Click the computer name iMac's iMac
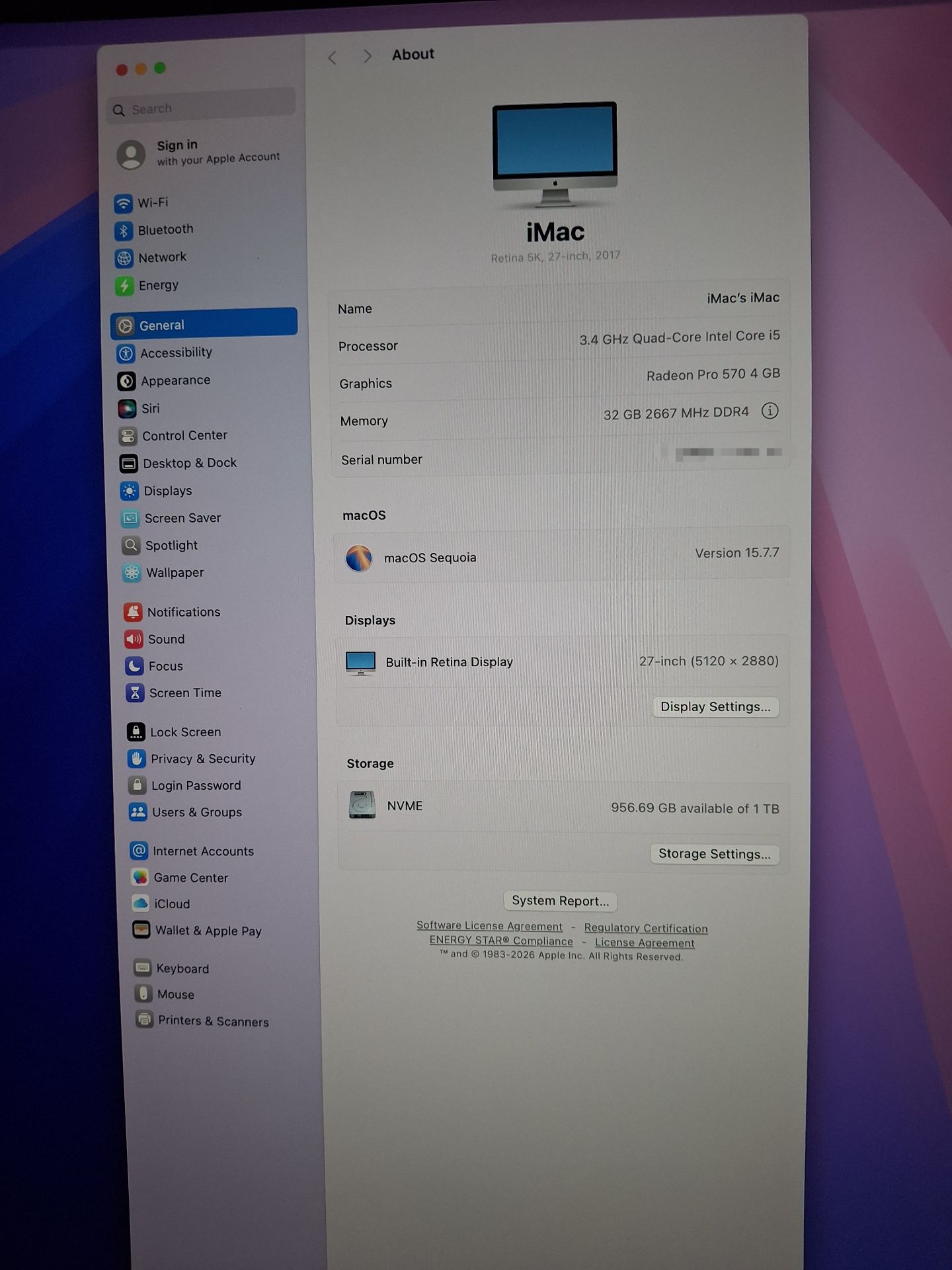This screenshot has width=952, height=1270. [x=743, y=298]
